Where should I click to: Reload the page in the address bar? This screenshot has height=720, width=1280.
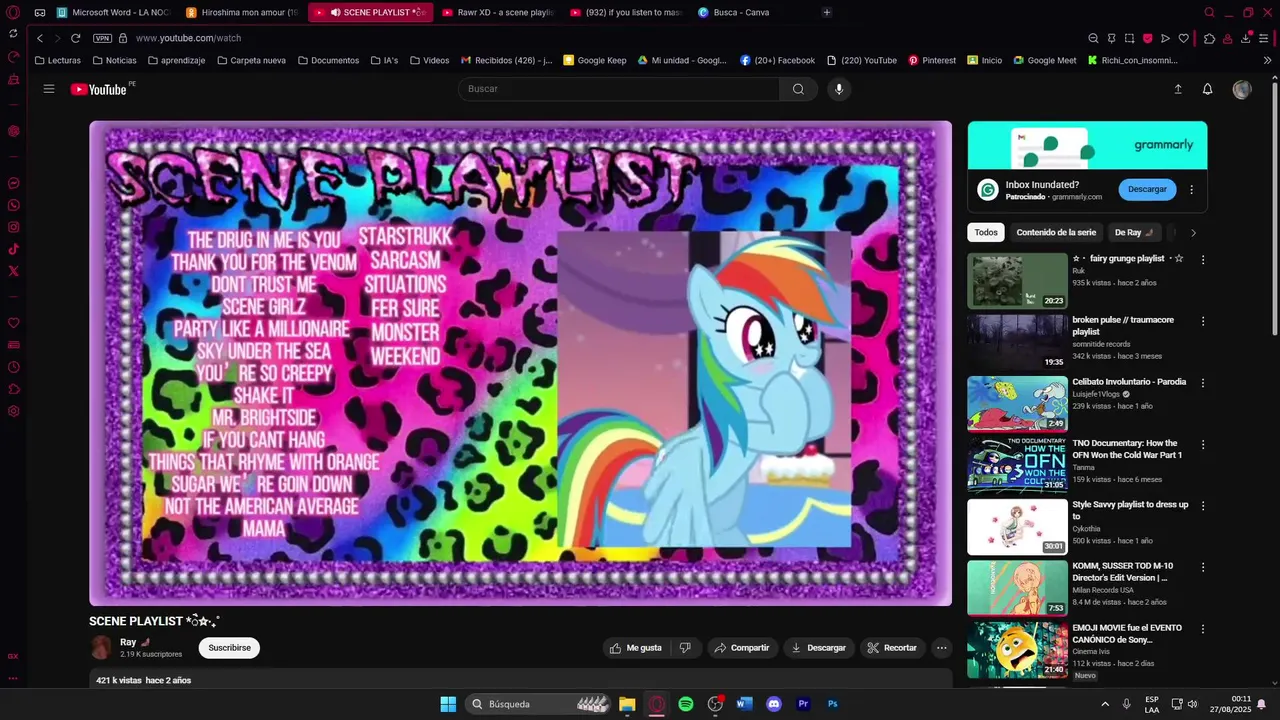(75, 38)
